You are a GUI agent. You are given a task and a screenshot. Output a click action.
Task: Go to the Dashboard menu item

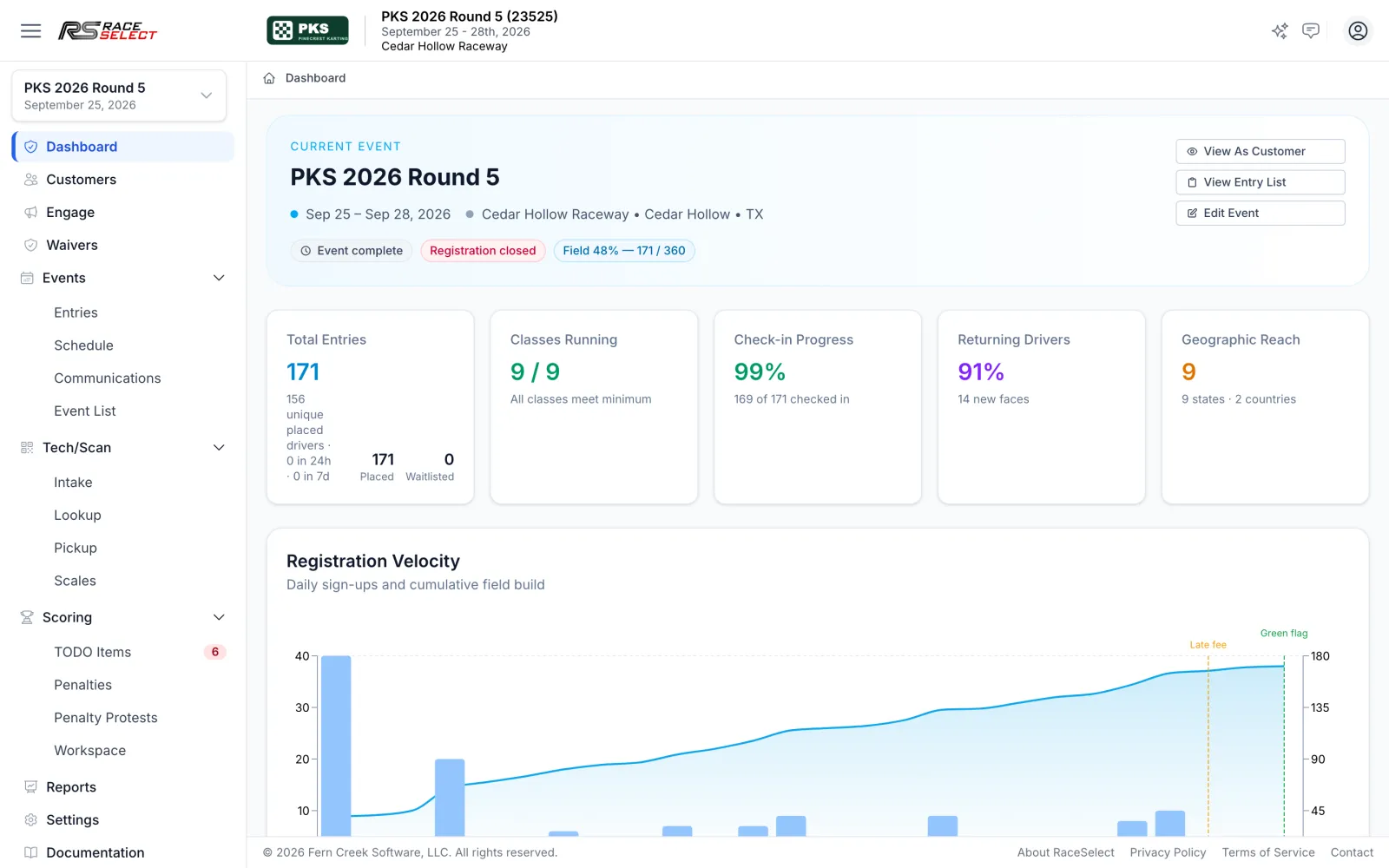[123, 147]
